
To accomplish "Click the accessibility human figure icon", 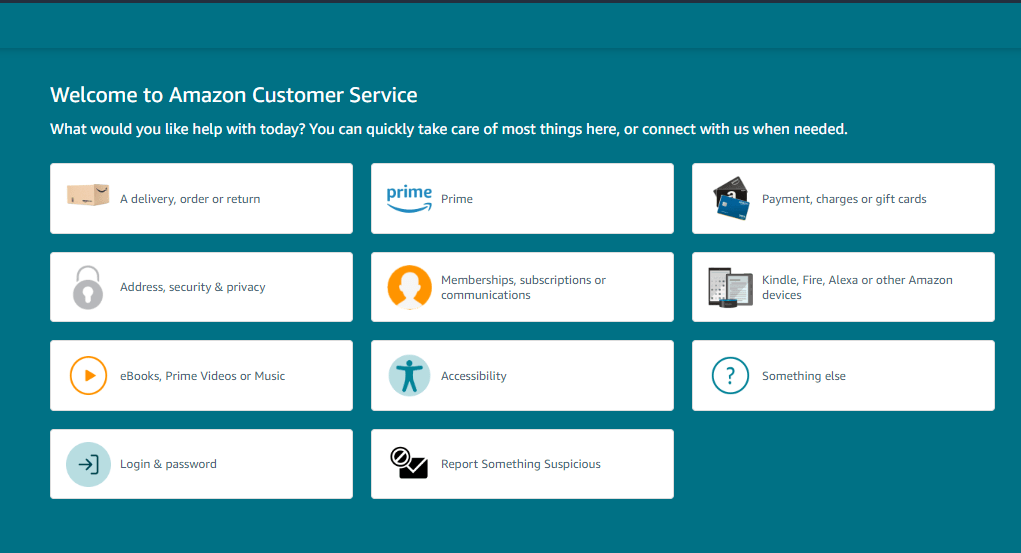I will click(x=409, y=376).
